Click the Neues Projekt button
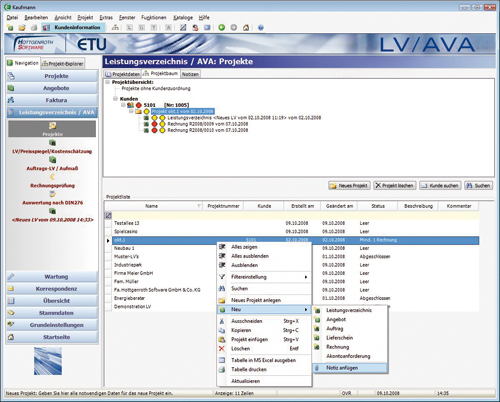 (x=349, y=185)
